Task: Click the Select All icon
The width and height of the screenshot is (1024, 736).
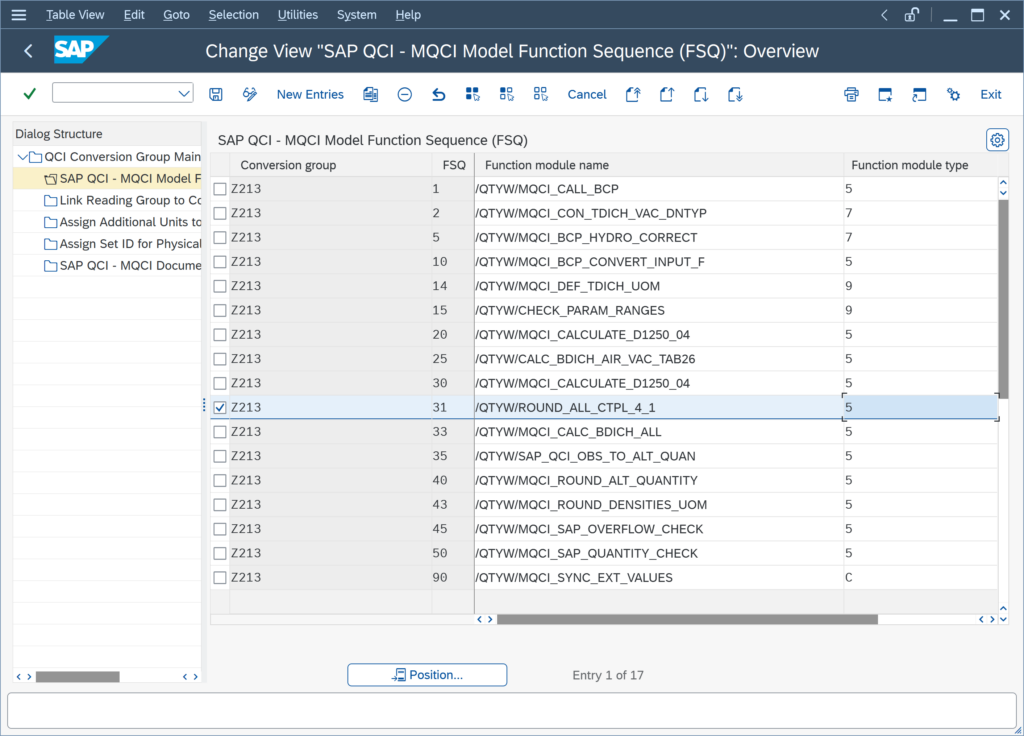Action: (473, 94)
